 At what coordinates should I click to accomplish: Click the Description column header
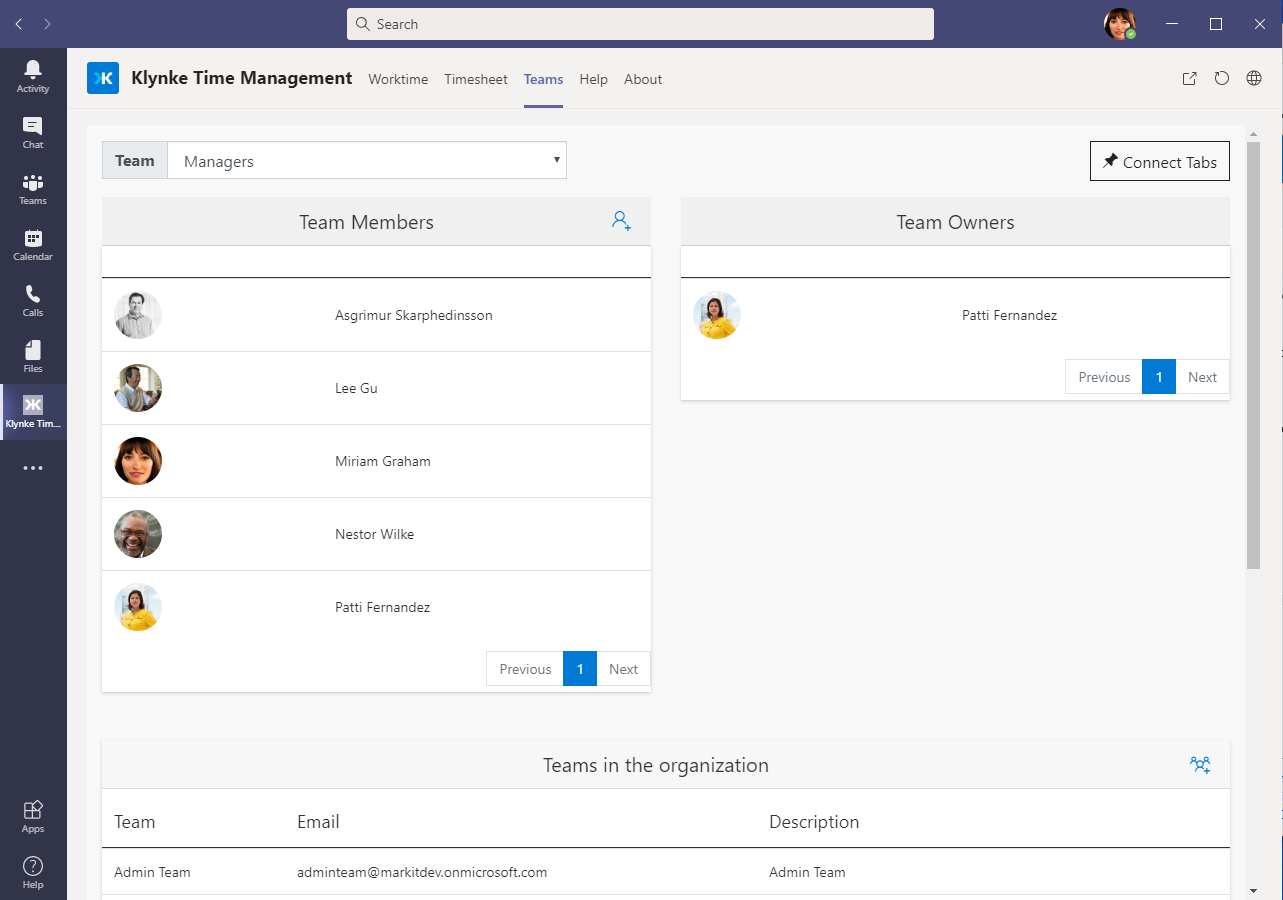(814, 822)
